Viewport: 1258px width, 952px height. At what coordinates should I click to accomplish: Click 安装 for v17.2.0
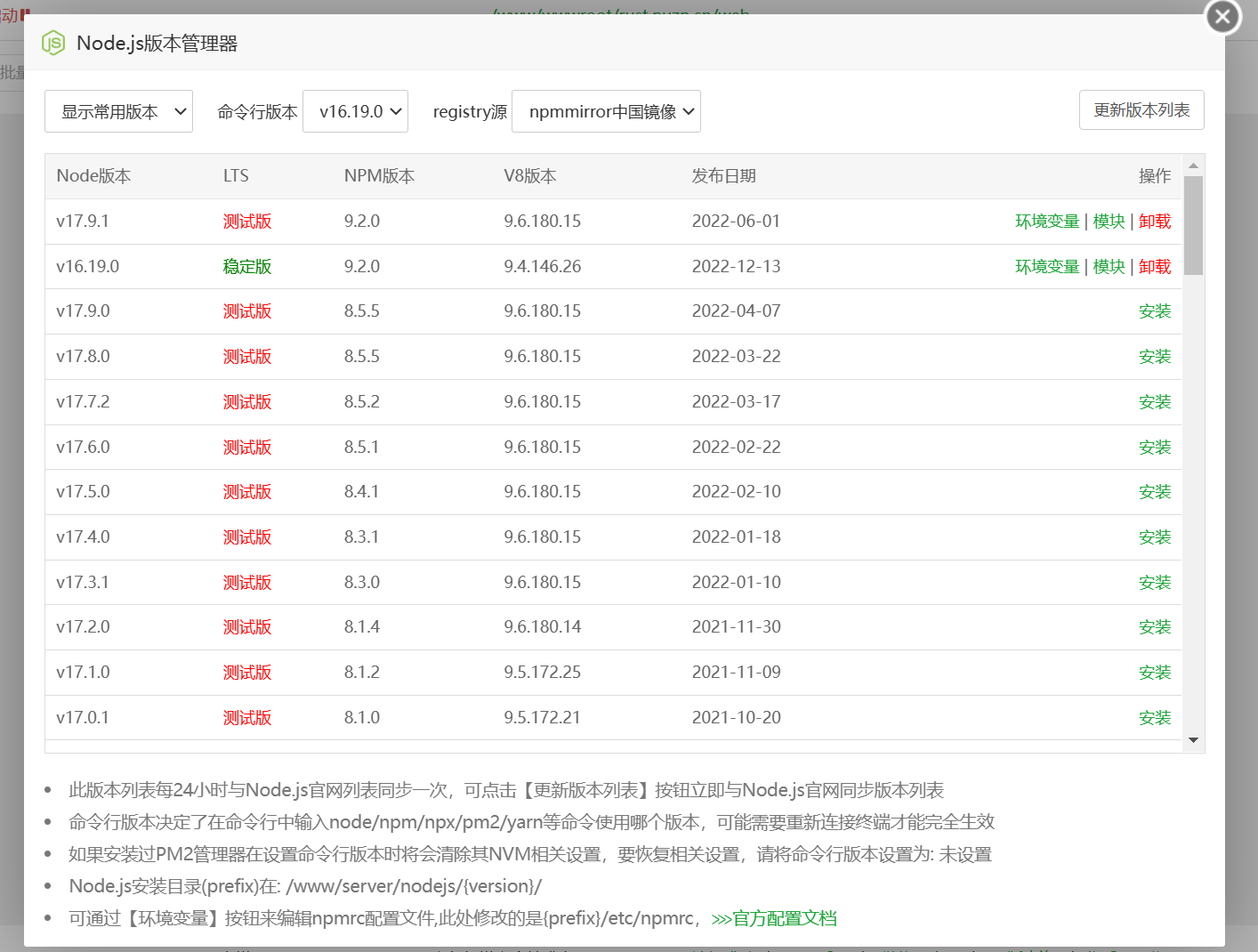point(1155,627)
